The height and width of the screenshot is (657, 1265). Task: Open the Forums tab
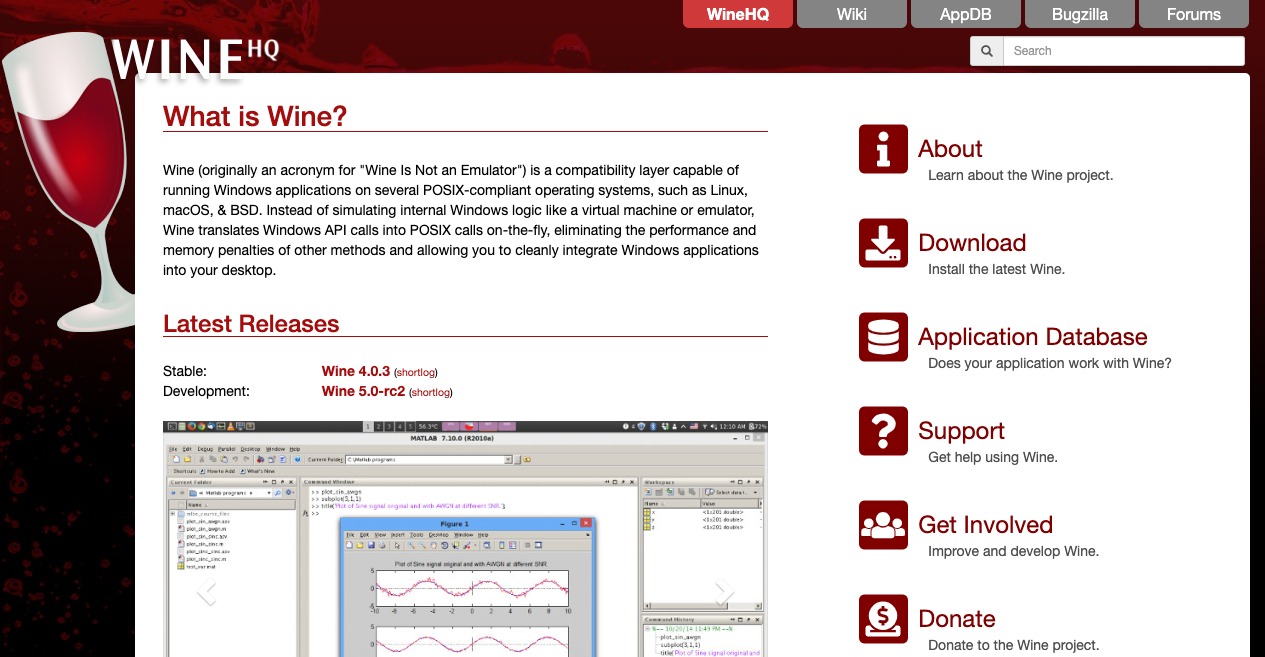coord(1194,14)
